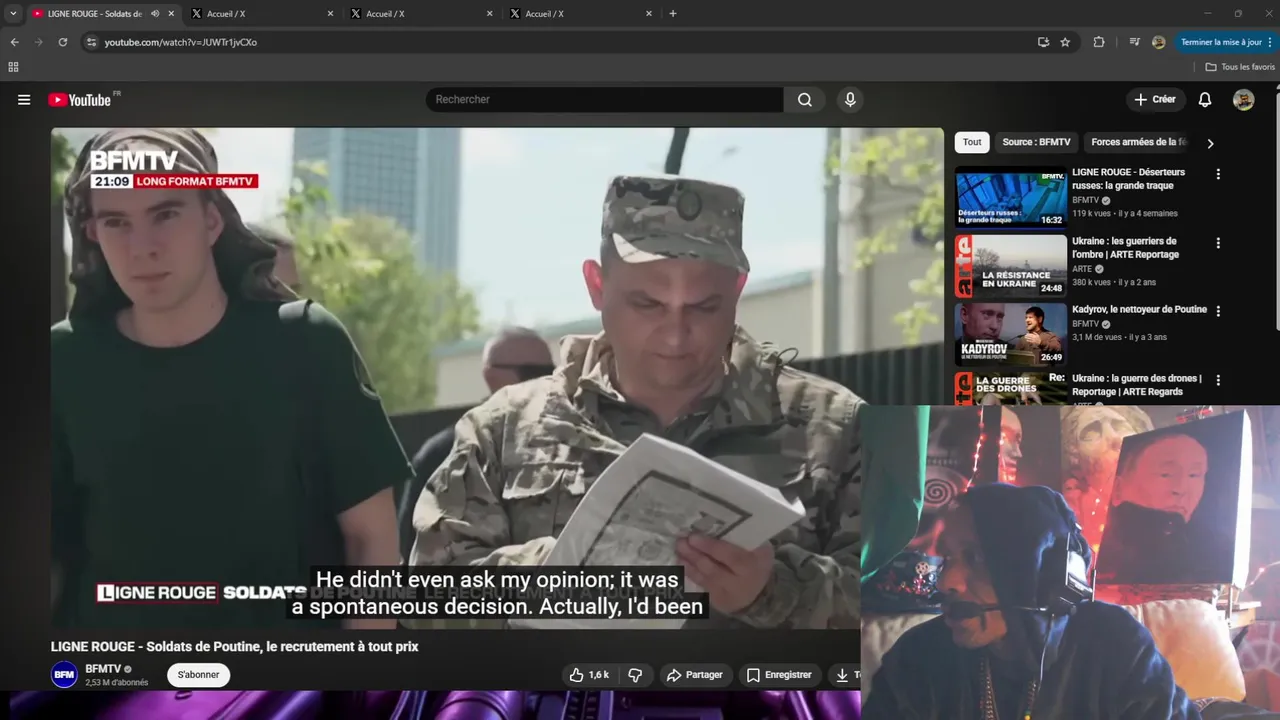Screen dimensions: 1280x720
Task: Reload the page
Action: tap(63, 42)
